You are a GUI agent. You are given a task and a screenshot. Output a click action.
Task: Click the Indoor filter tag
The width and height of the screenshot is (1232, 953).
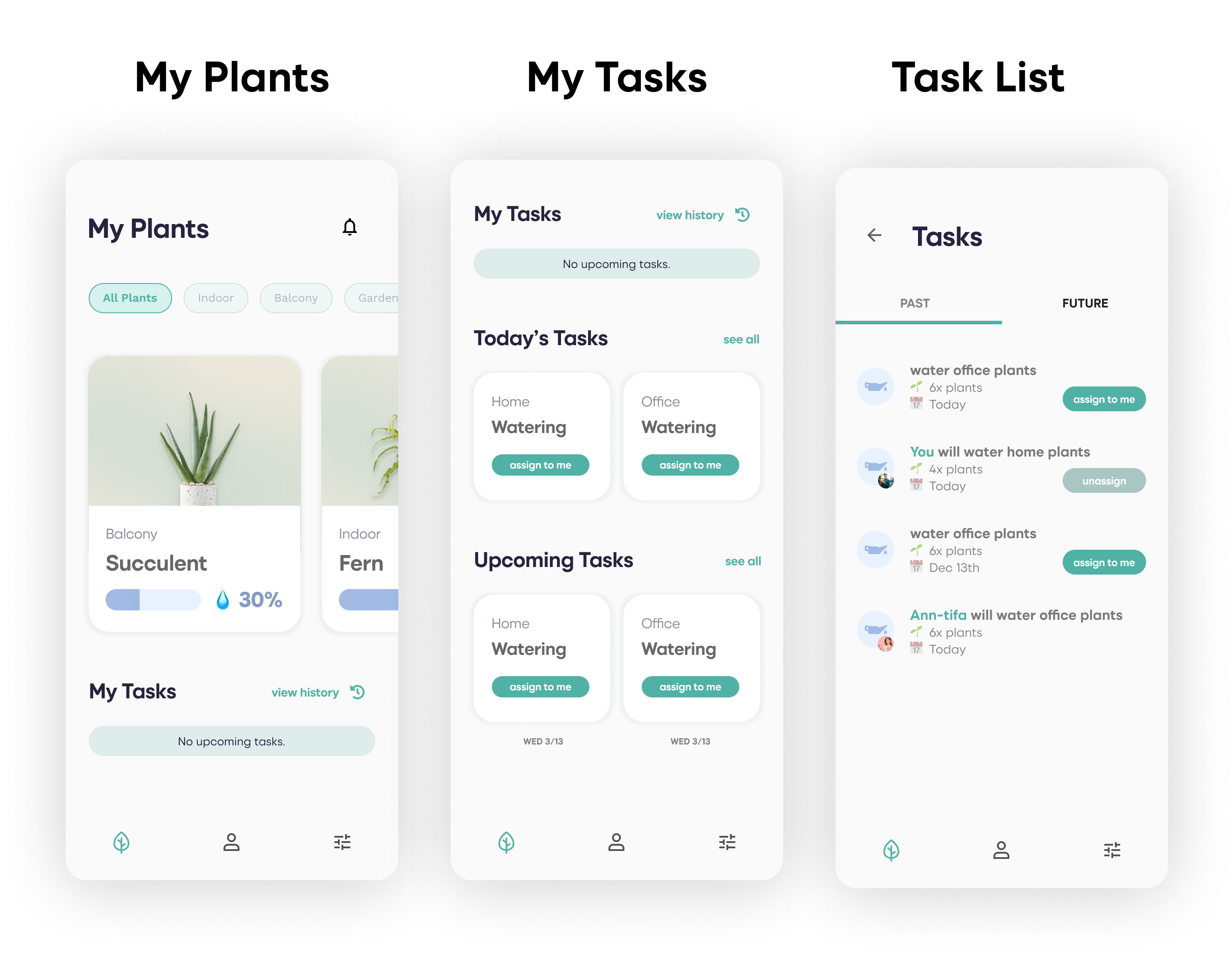pos(214,297)
